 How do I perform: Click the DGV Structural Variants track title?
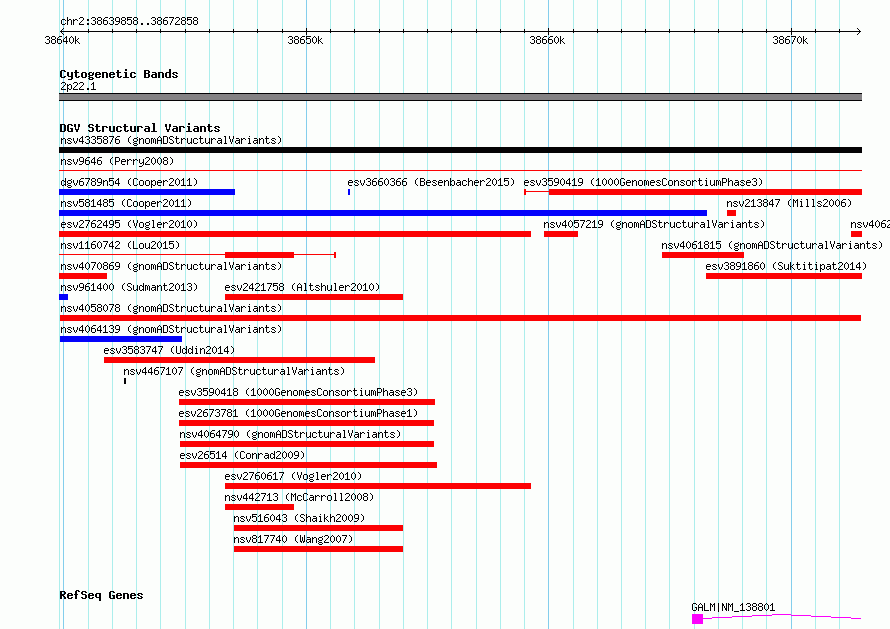(140, 128)
